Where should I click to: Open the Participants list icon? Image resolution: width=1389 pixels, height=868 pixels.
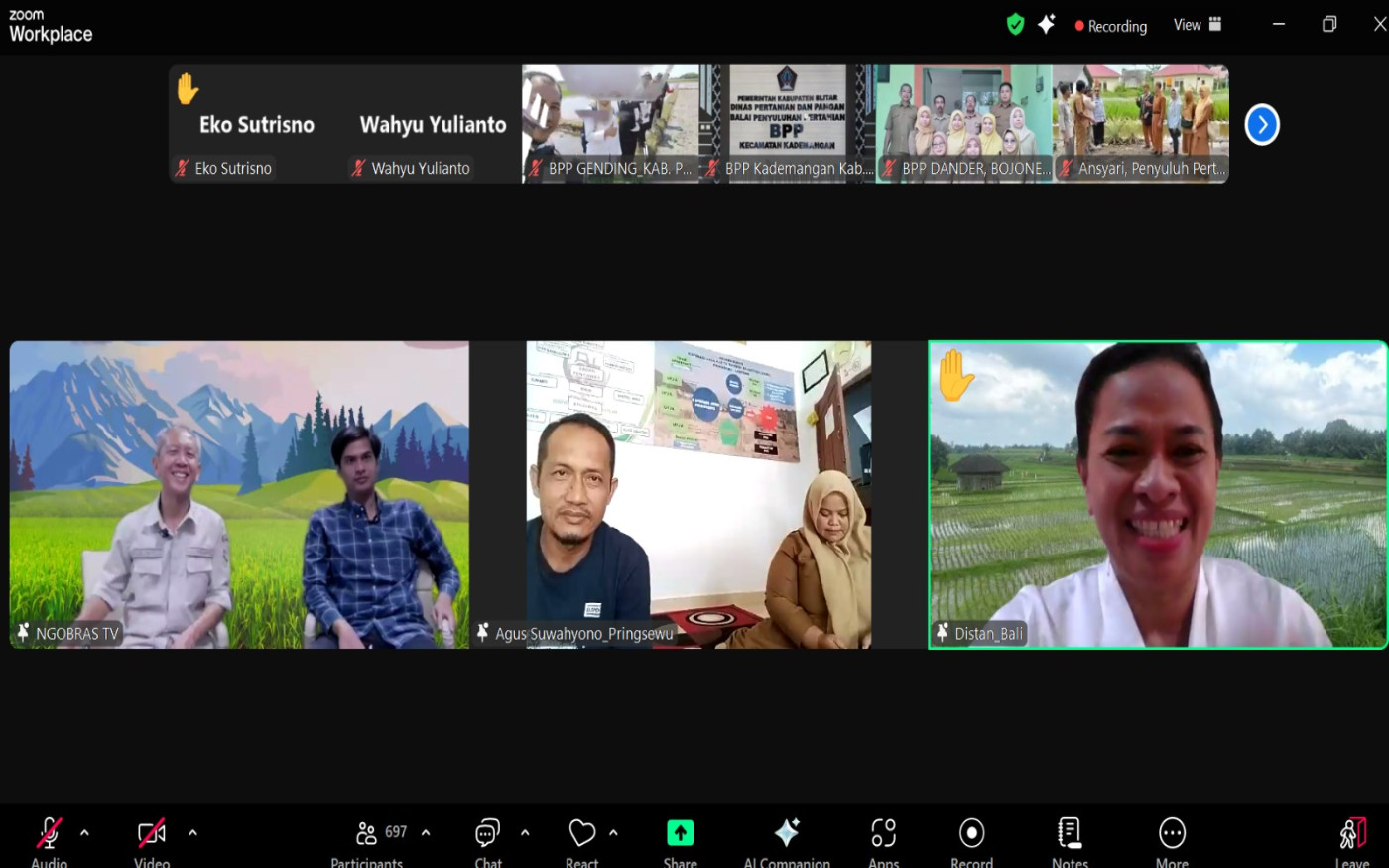point(367,833)
